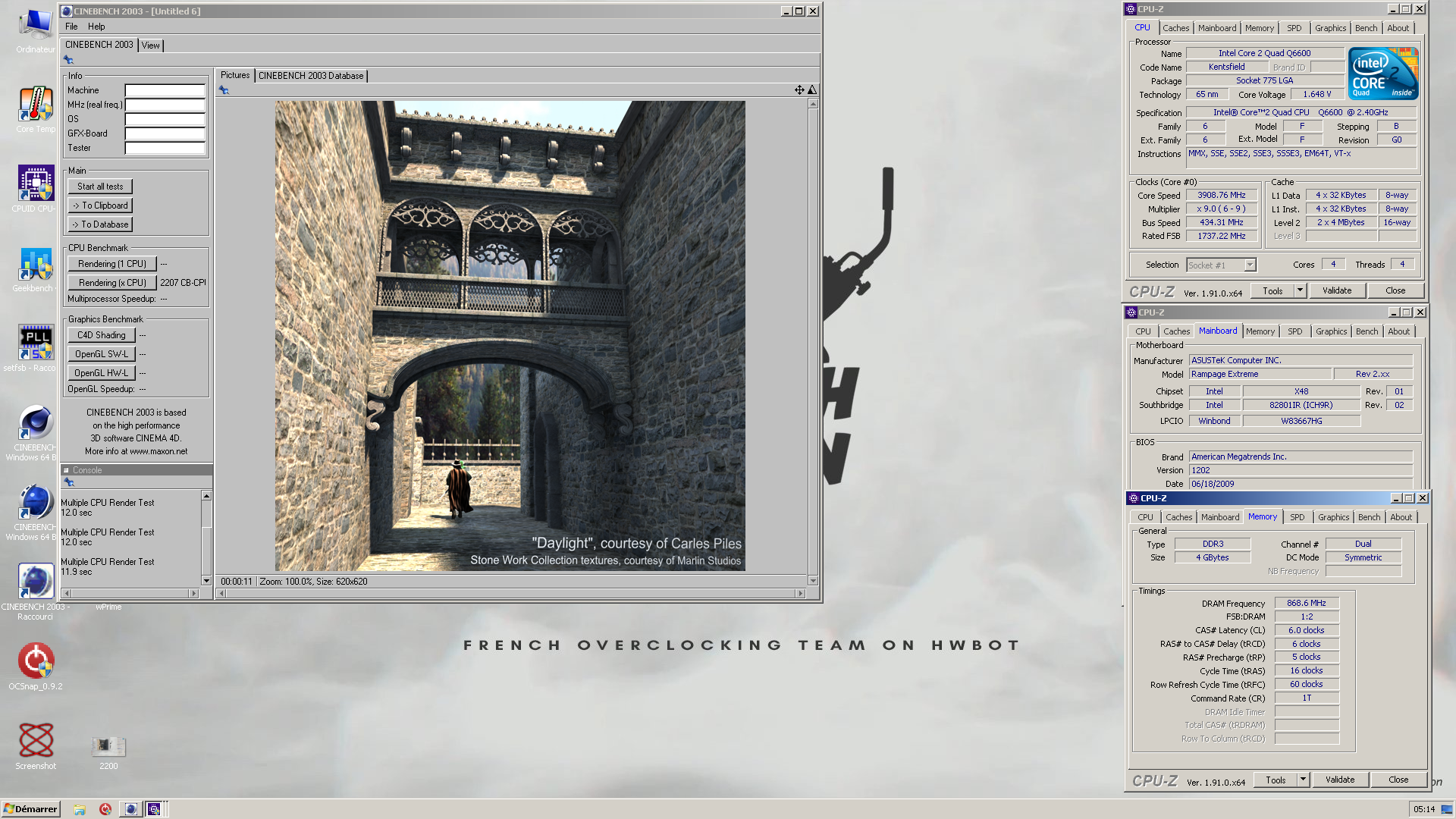Open About tab in middle CPU-Z window
The width and height of the screenshot is (1456, 819).
pyautogui.click(x=1399, y=331)
